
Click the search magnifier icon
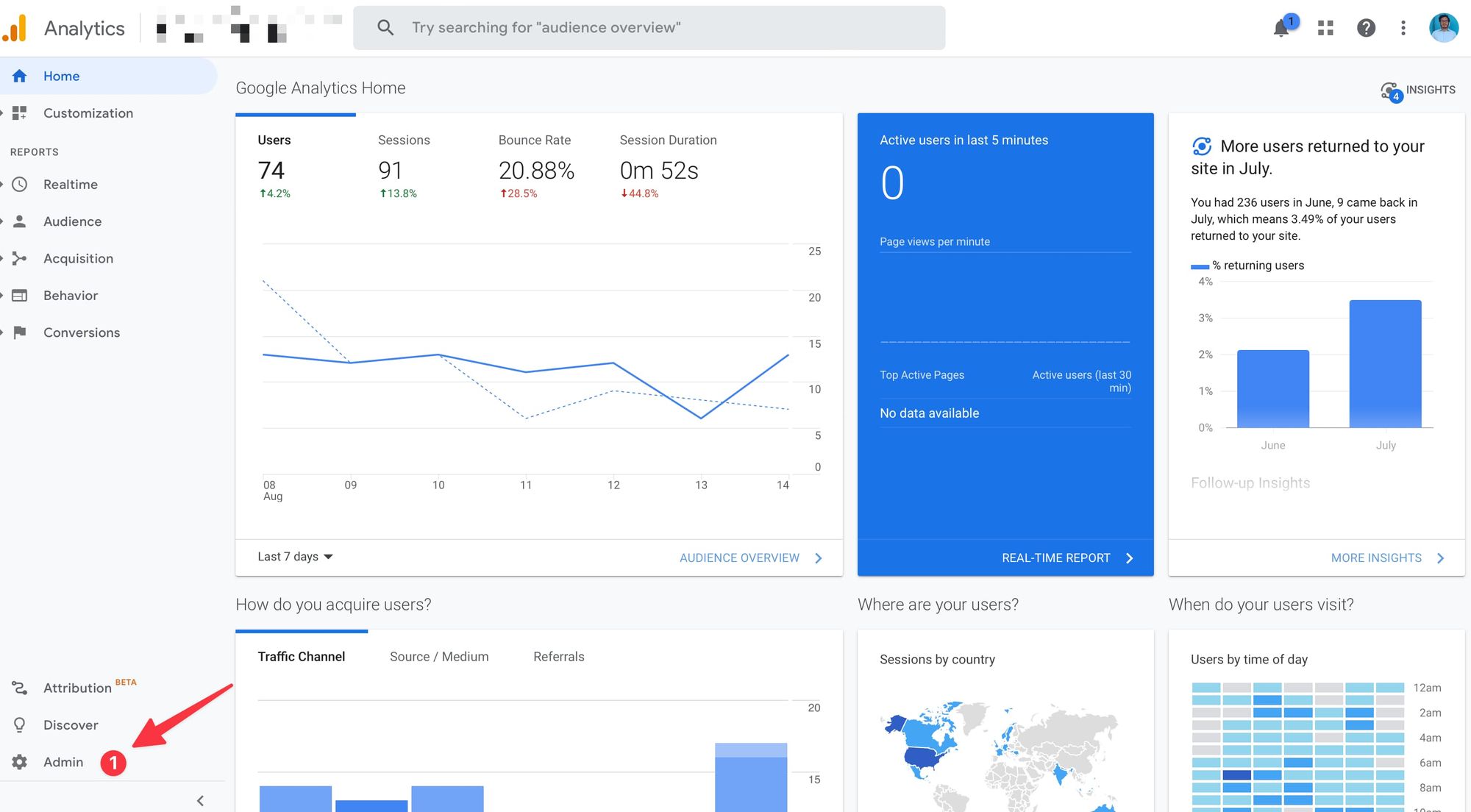tap(385, 28)
